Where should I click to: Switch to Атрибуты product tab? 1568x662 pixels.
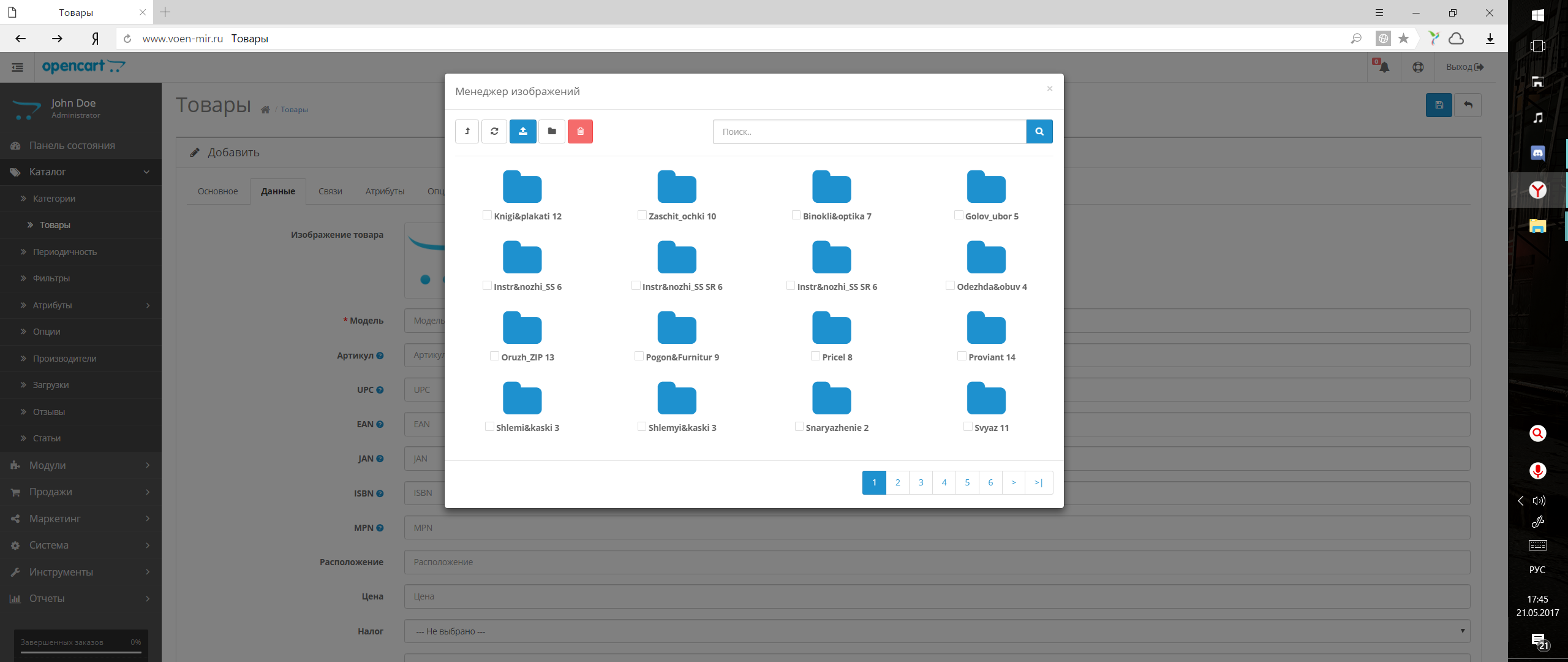384,191
